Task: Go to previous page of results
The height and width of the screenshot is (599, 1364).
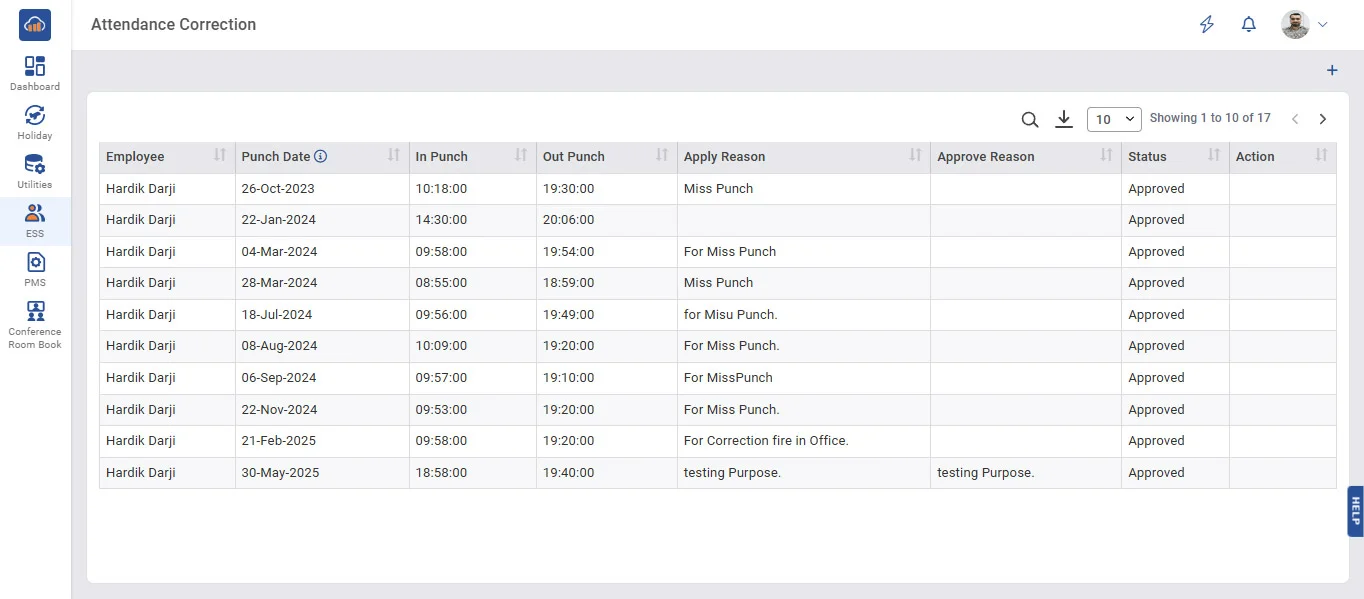Action: tap(1295, 119)
